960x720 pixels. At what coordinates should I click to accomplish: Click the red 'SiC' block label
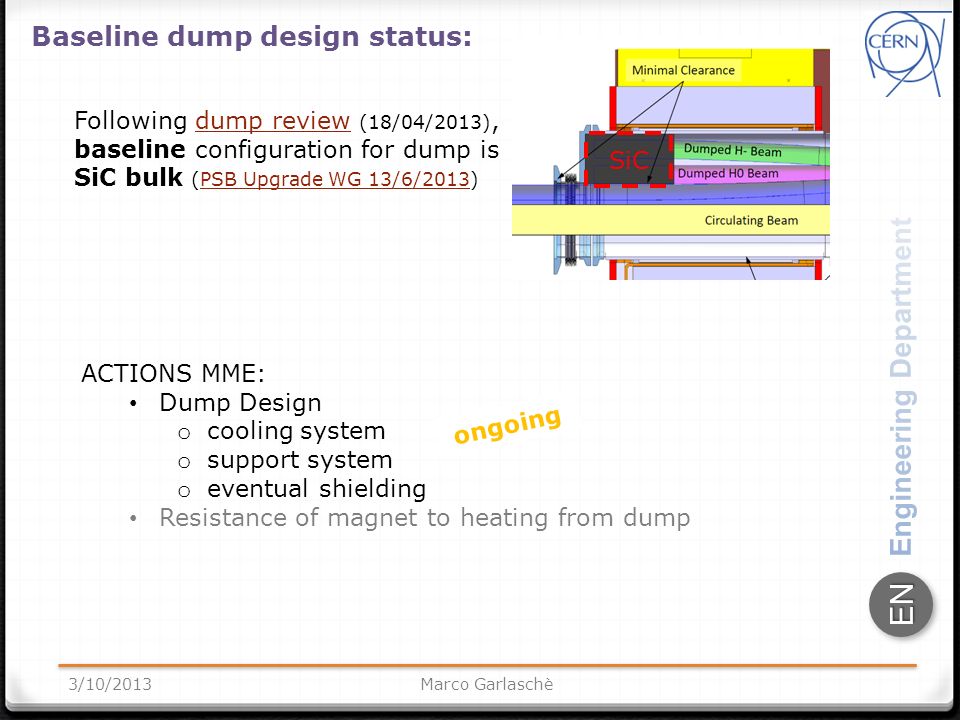(628, 160)
